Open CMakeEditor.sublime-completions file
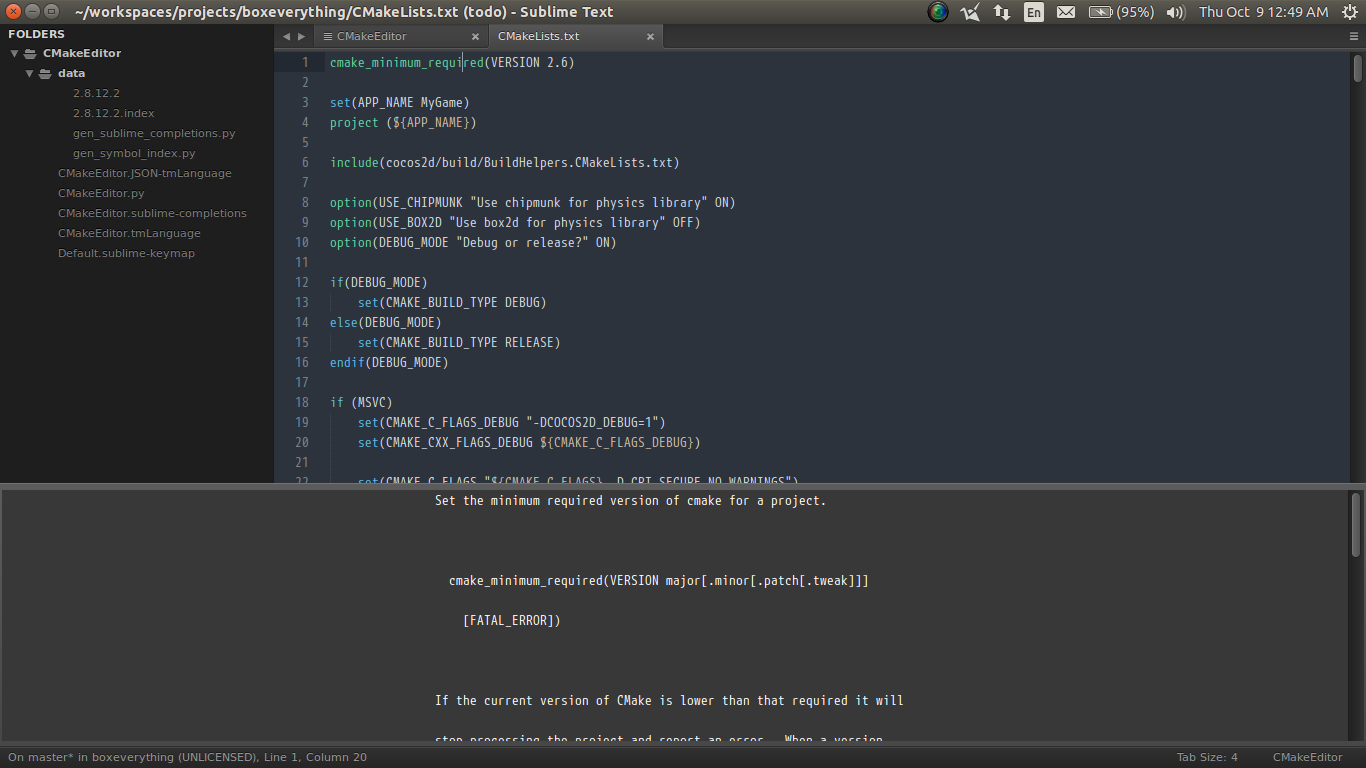 point(152,213)
